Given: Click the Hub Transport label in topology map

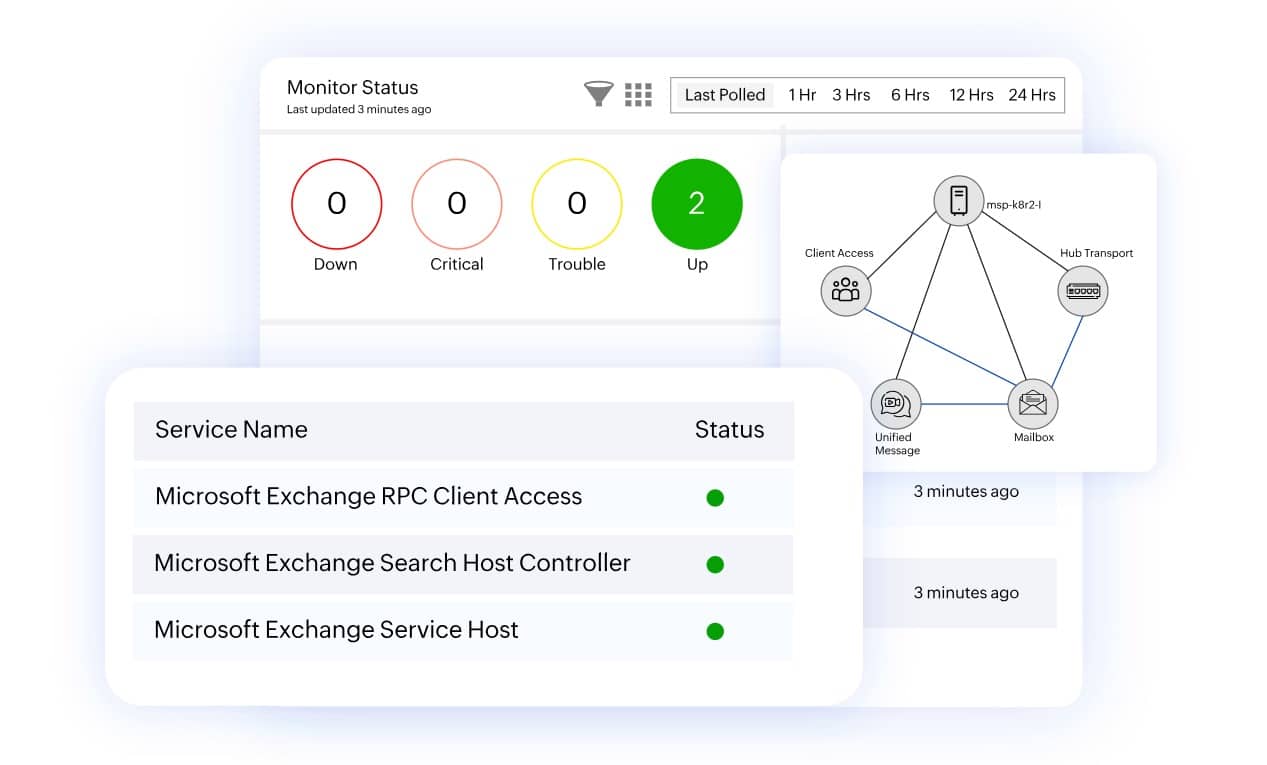Looking at the screenshot, I should [1097, 253].
